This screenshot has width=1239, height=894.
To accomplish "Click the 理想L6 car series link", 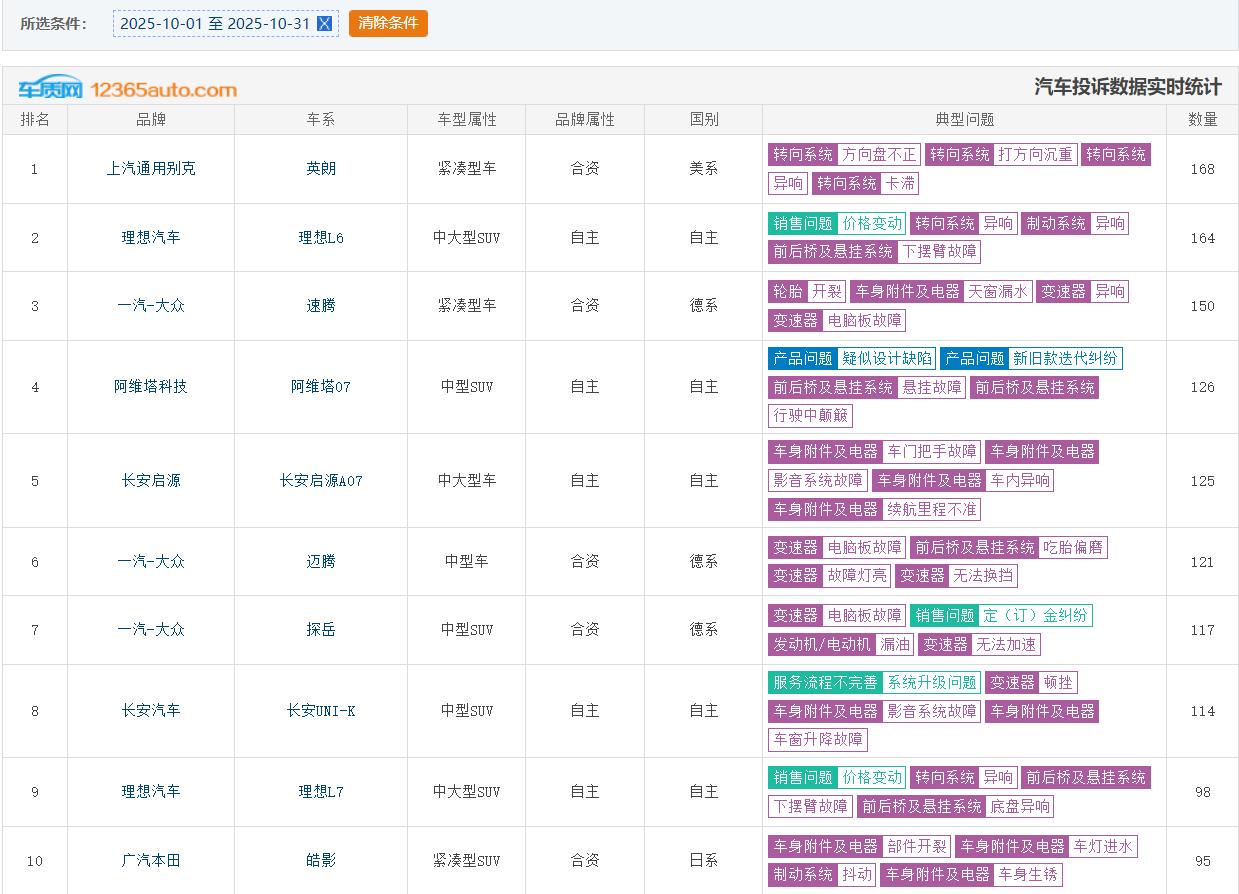I will [x=321, y=238].
